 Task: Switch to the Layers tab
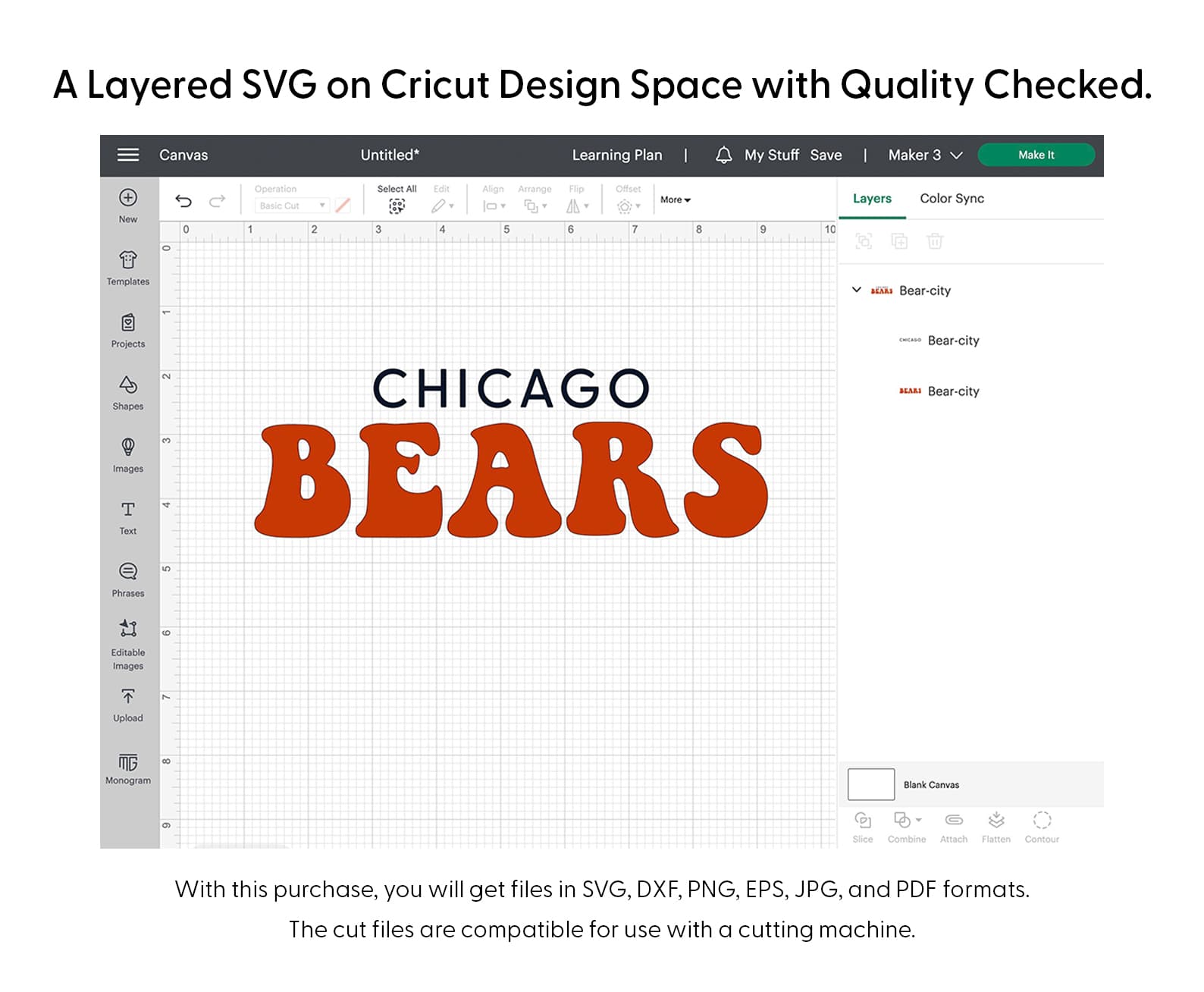[x=872, y=199]
